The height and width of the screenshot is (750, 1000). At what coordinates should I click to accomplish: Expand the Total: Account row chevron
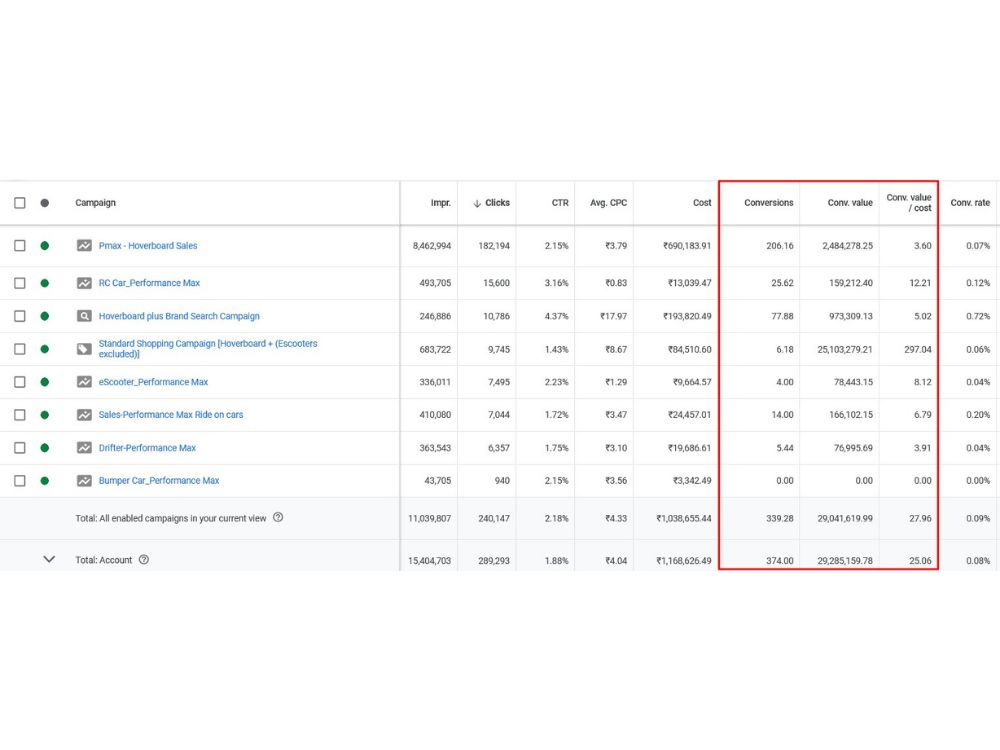(49, 559)
